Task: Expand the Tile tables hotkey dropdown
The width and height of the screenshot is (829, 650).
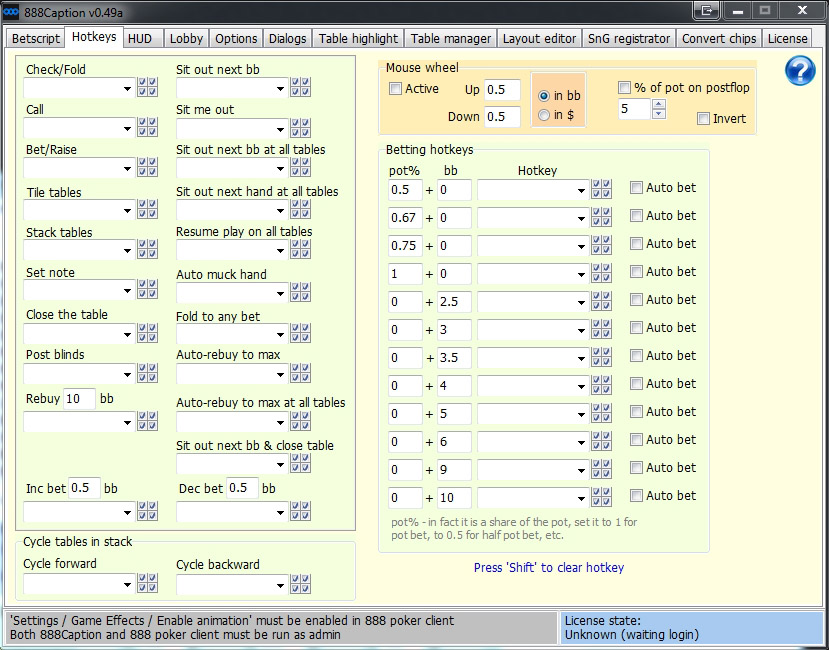Action: pos(128,211)
